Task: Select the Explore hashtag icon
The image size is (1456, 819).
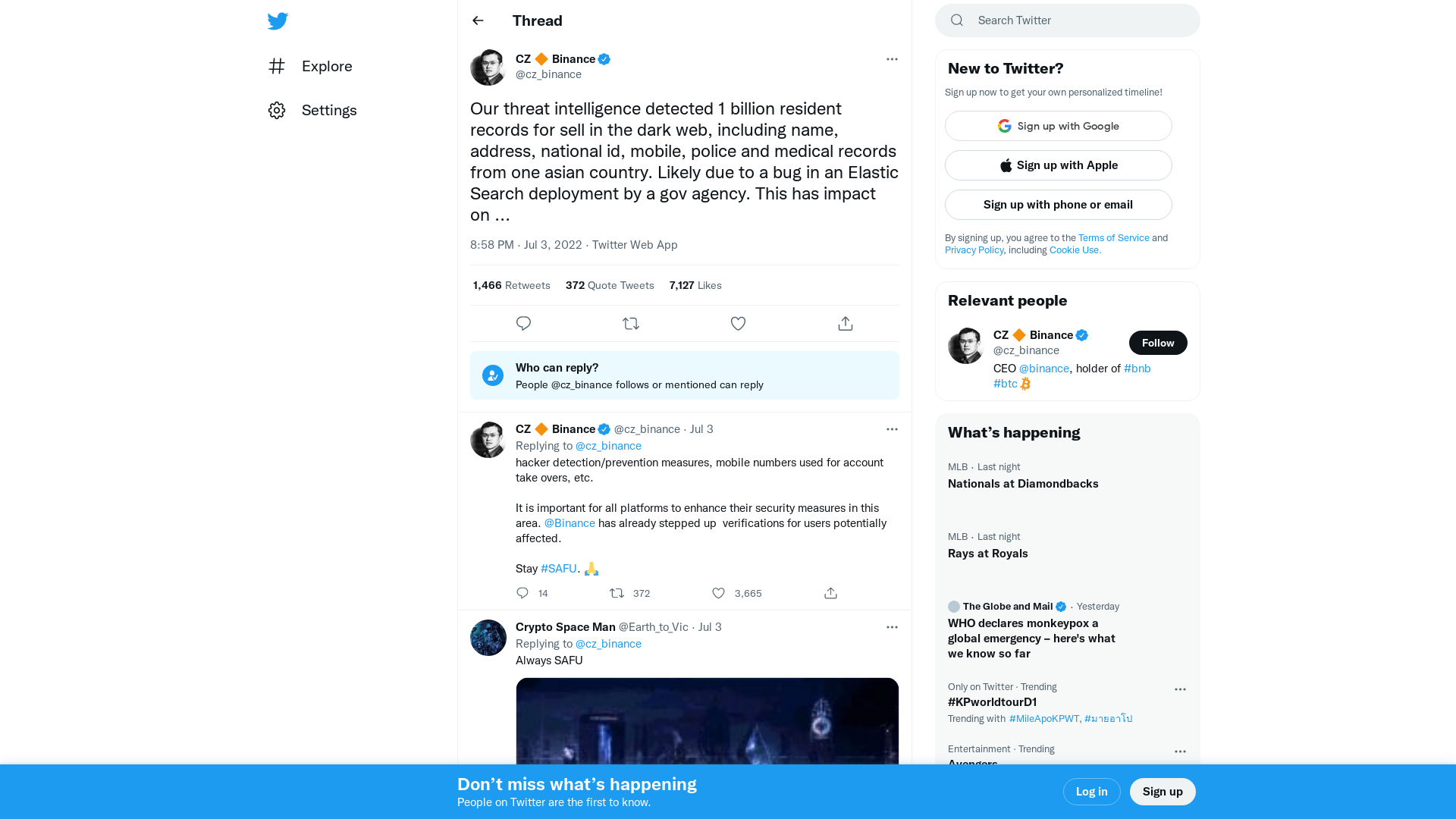Action: coord(277,66)
